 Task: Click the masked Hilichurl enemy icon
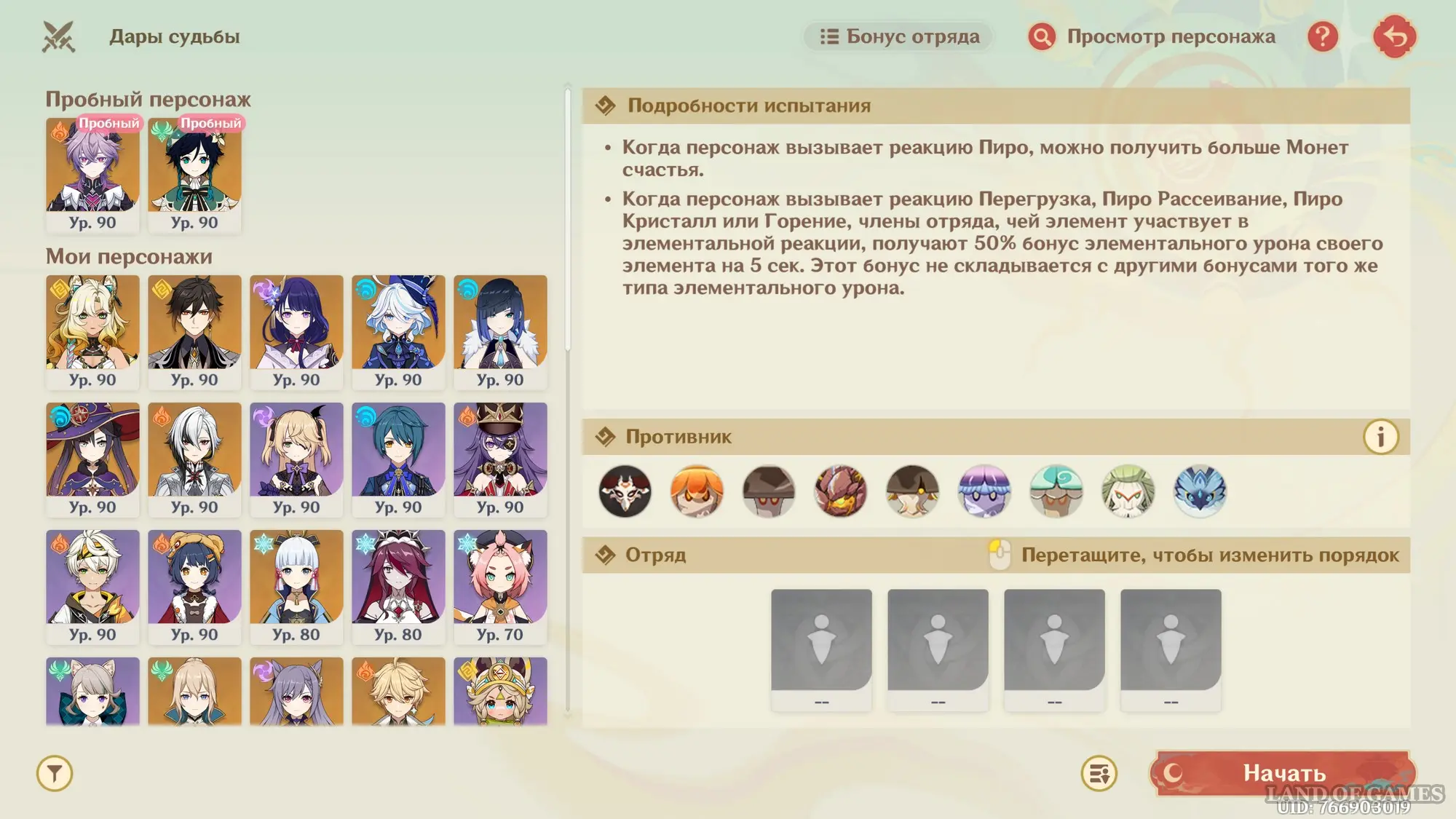pos(625,491)
